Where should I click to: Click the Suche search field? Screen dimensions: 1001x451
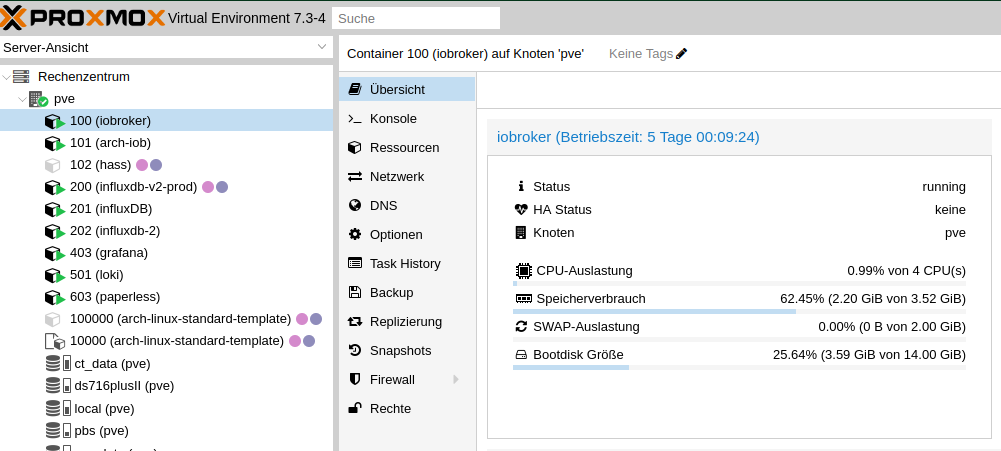tap(416, 19)
